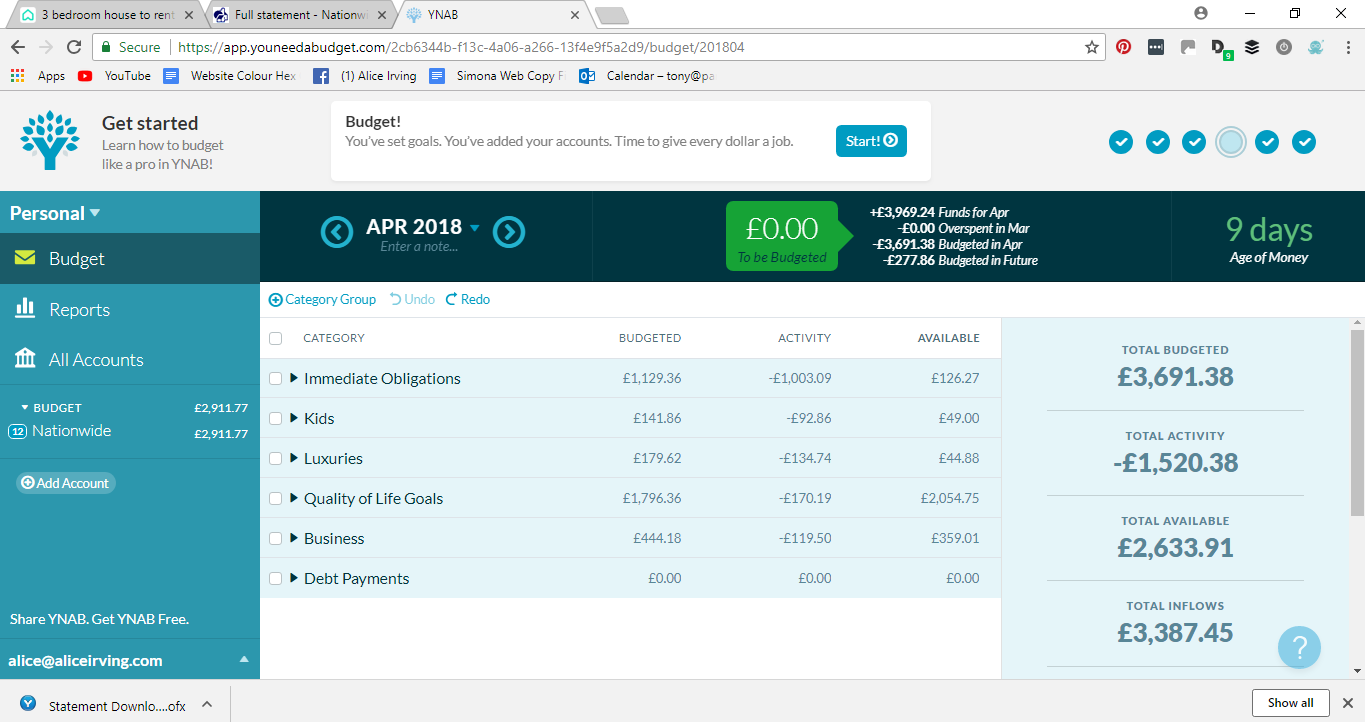Collapse the BUDGET accounts section
This screenshot has width=1365, height=722.
pyautogui.click(x=25, y=408)
